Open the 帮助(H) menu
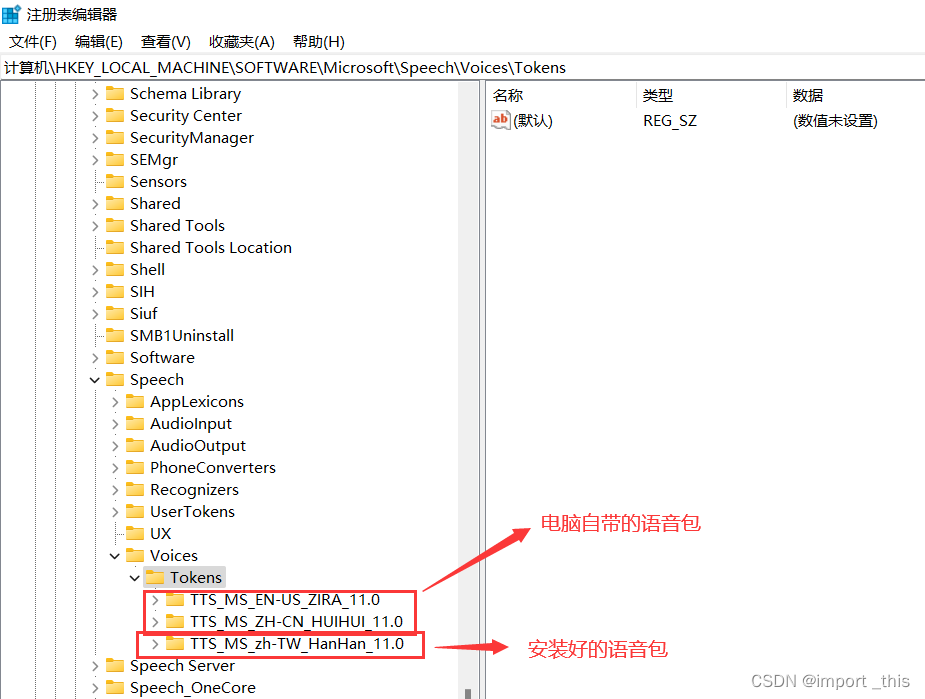Viewport: 925px width, 699px height. click(x=319, y=42)
